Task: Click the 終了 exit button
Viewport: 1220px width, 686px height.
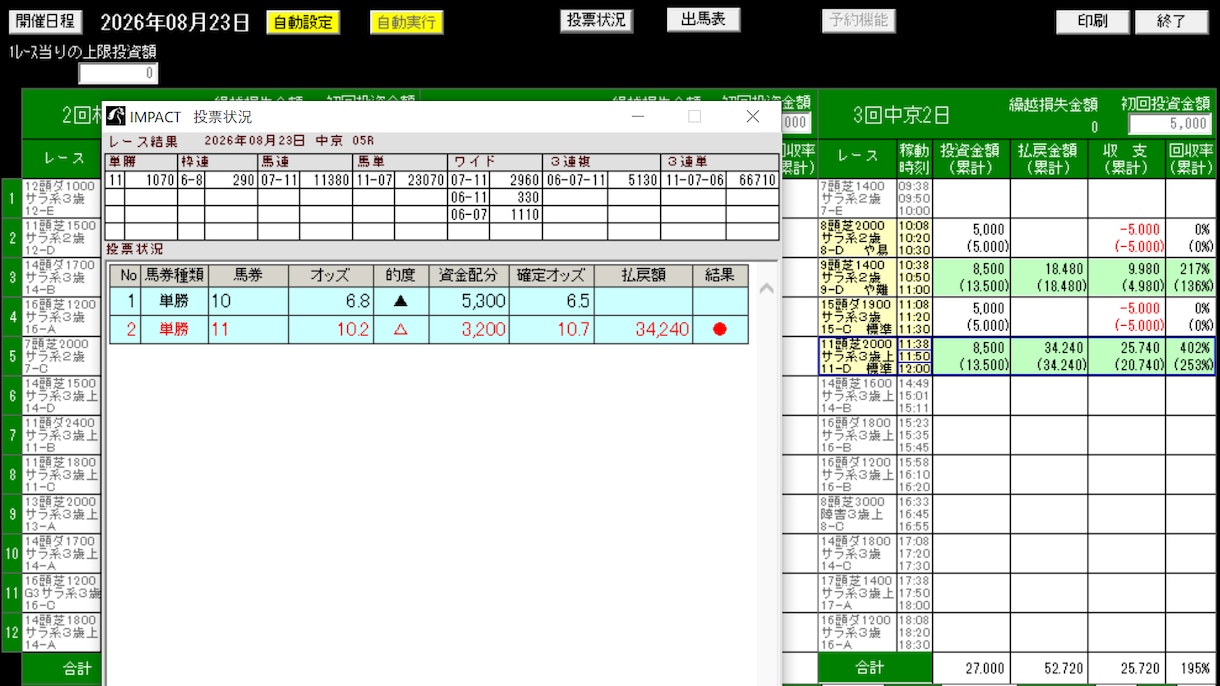Action: pyautogui.click(x=1172, y=22)
